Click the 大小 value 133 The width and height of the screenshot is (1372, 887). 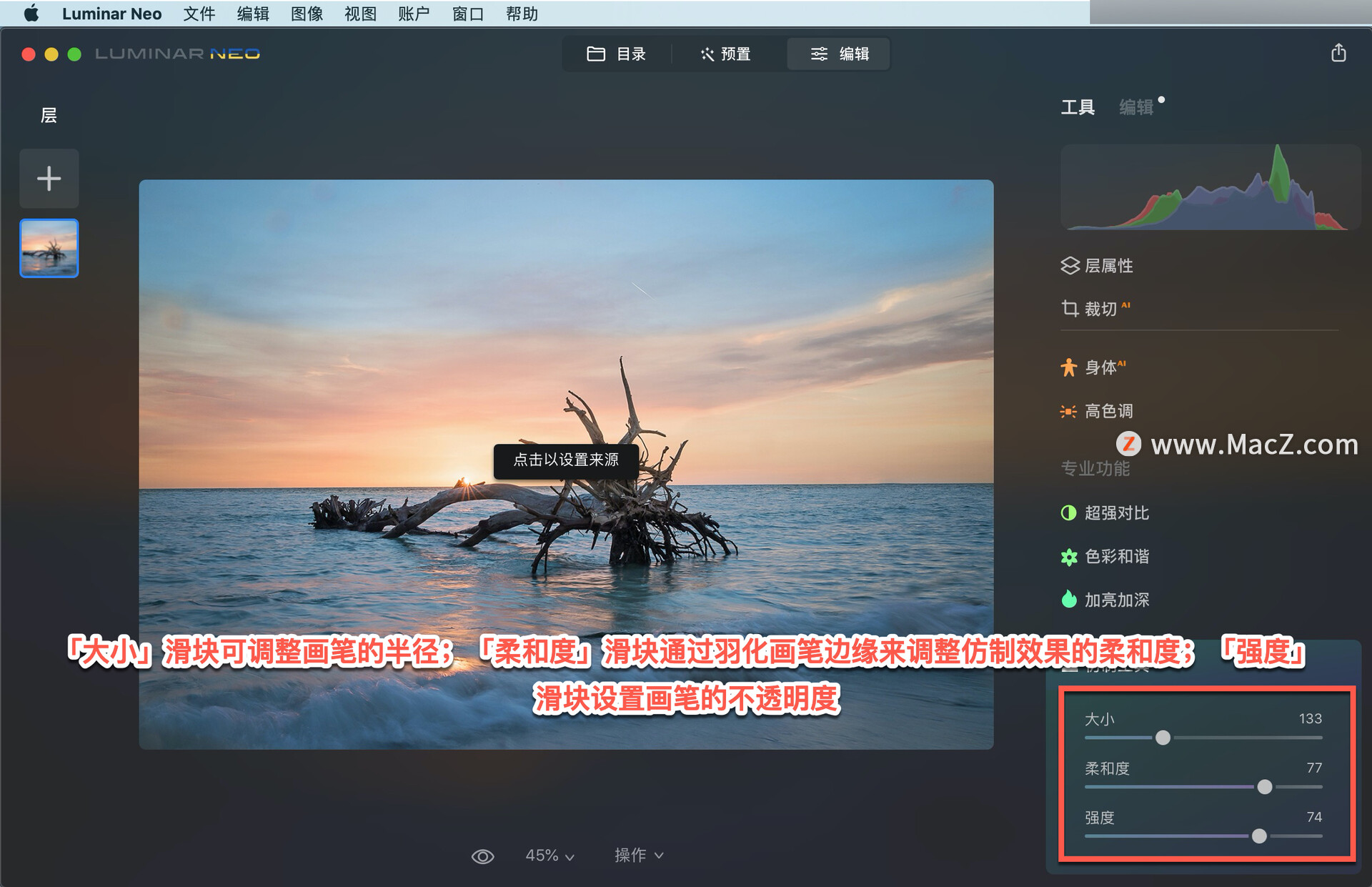pyautogui.click(x=1310, y=718)
